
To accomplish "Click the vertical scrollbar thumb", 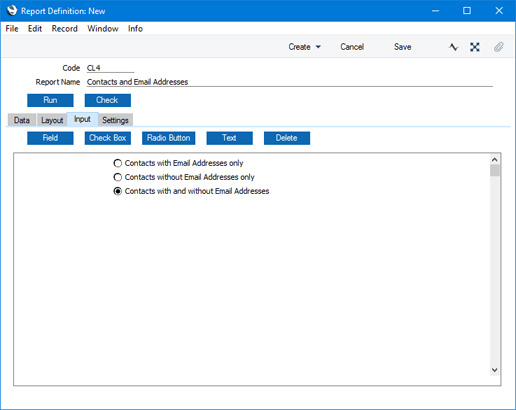I will 495,170.
